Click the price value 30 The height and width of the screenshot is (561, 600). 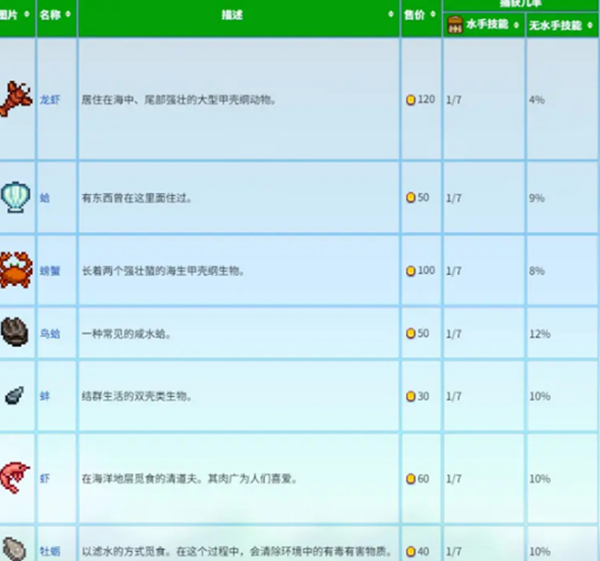(x=423, y=396)
